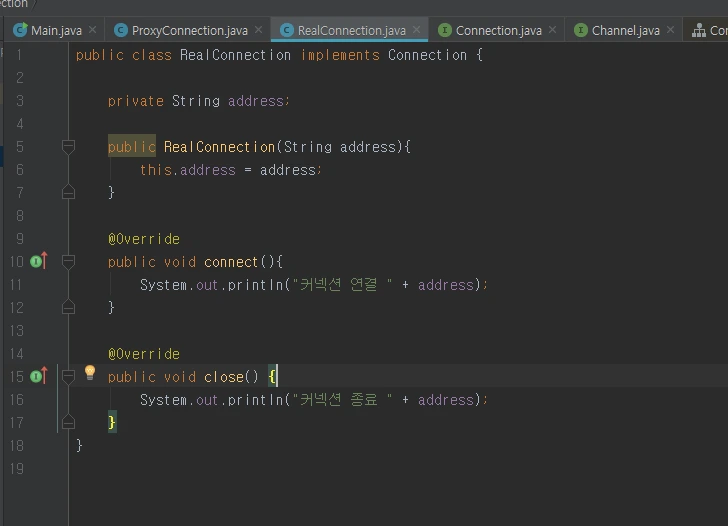728x526 pixels.
Task: Click the Connection.java interface icon
Action: pyautogui.click(x=445, y=30)
